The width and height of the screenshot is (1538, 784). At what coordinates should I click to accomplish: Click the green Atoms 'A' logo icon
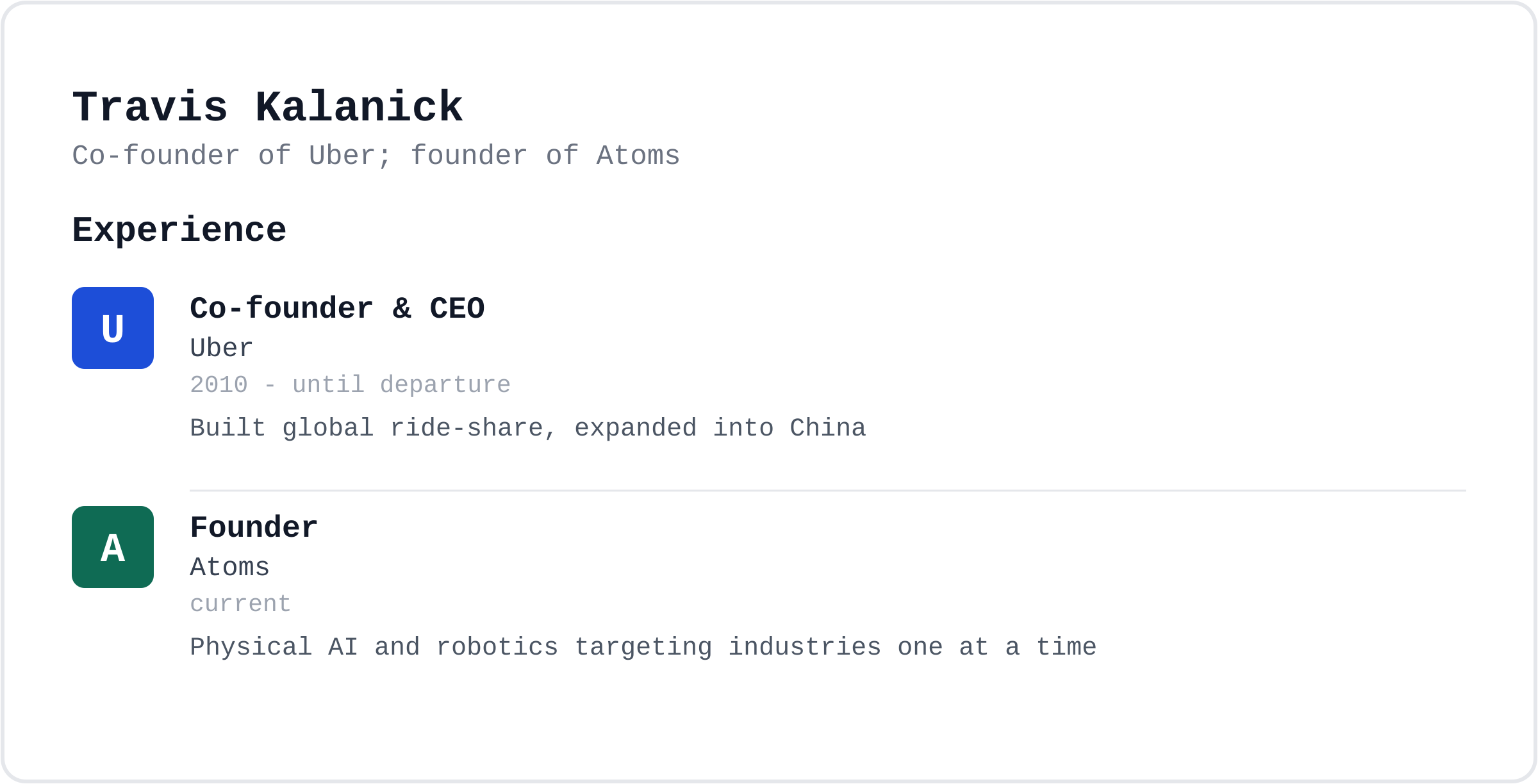pyautogui.click(x=113, y=547)
